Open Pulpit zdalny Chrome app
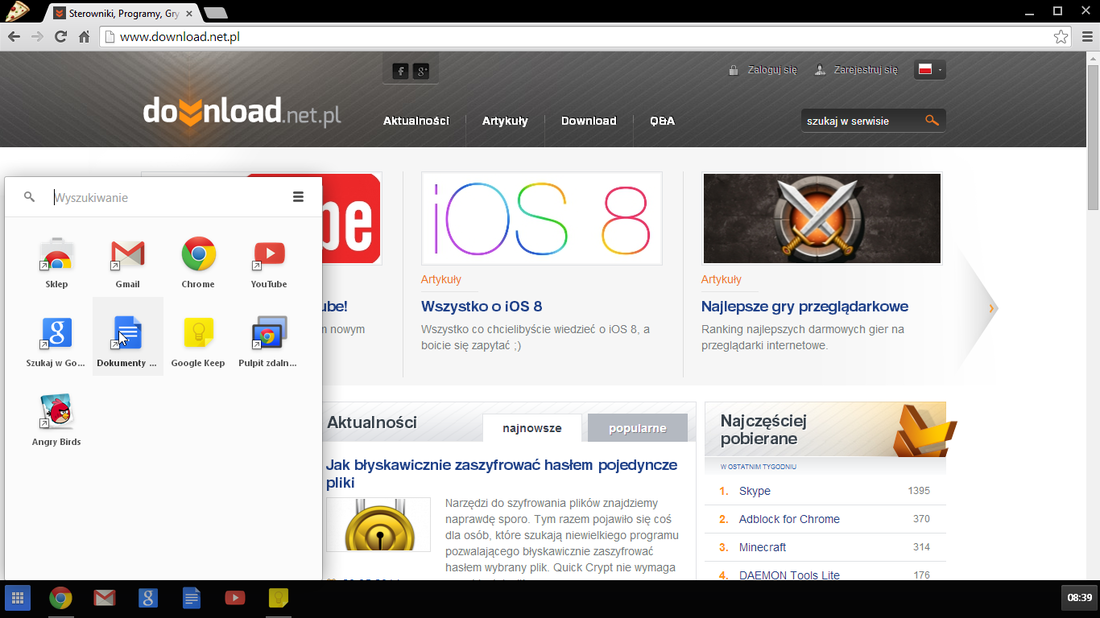1100x618 pixels. point(268,342)
